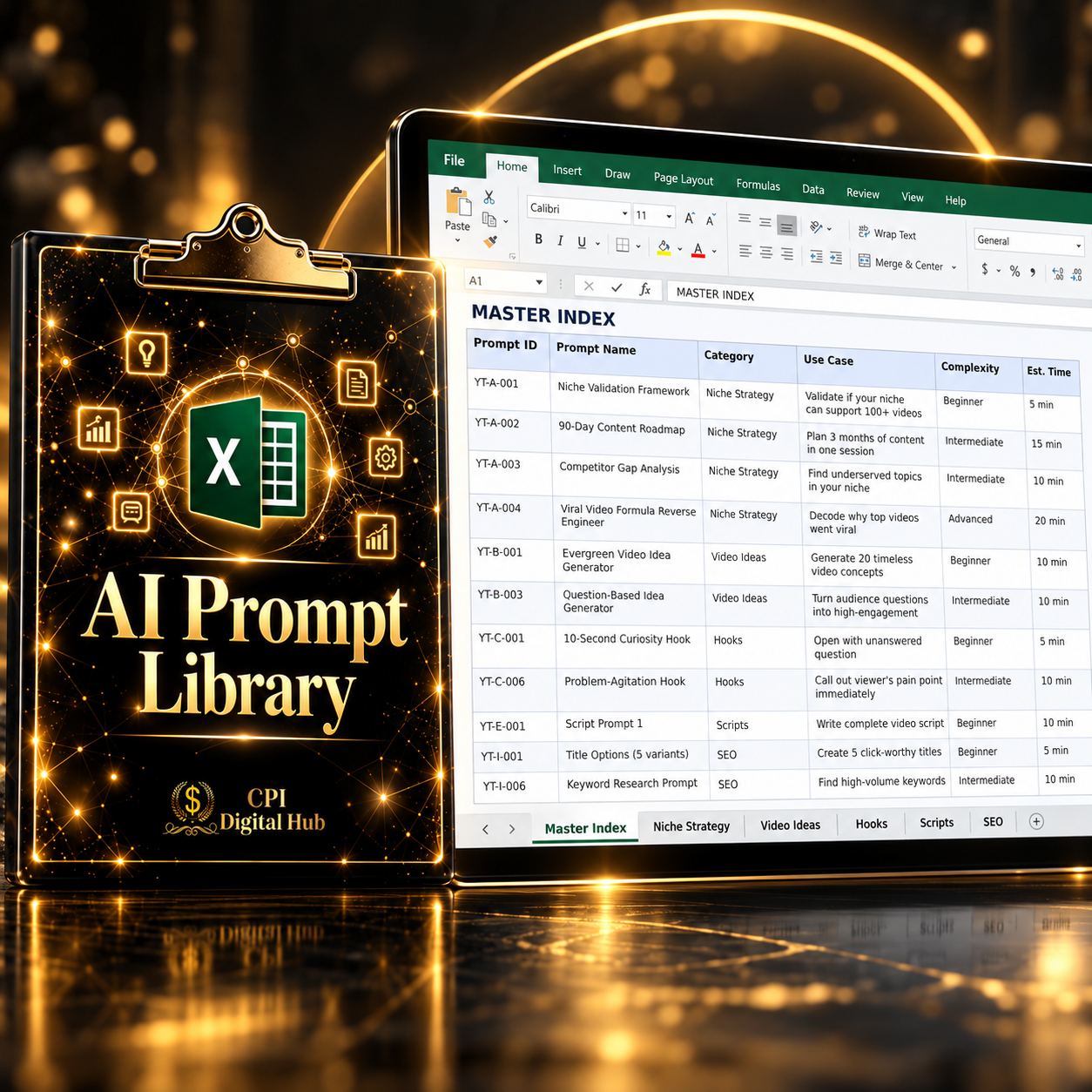Image resolution: width=1092 pixels, height=1092 pixels.
Task: Click the Paste clipboard icon
Action: pos(458,202)
